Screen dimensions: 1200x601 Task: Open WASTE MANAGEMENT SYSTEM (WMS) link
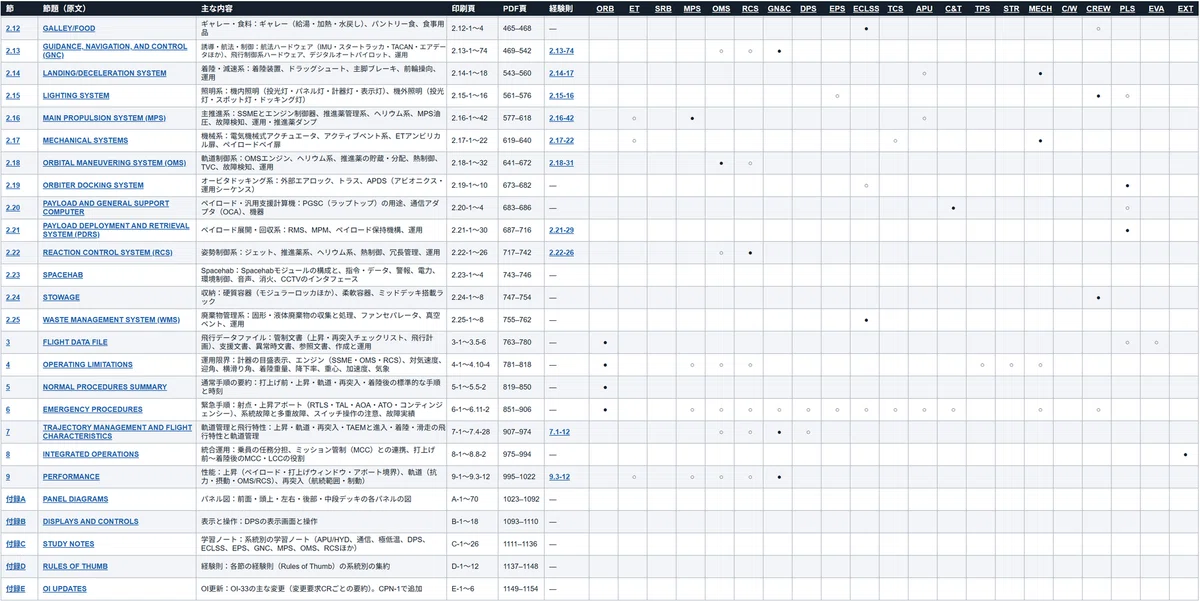[x=111, y=320]
